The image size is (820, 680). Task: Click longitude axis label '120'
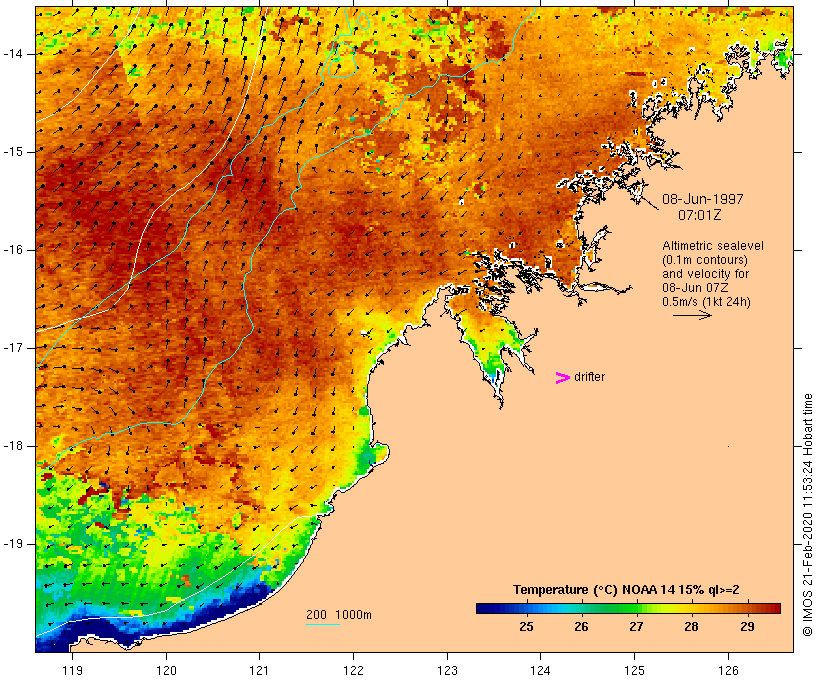coord(166,670)
